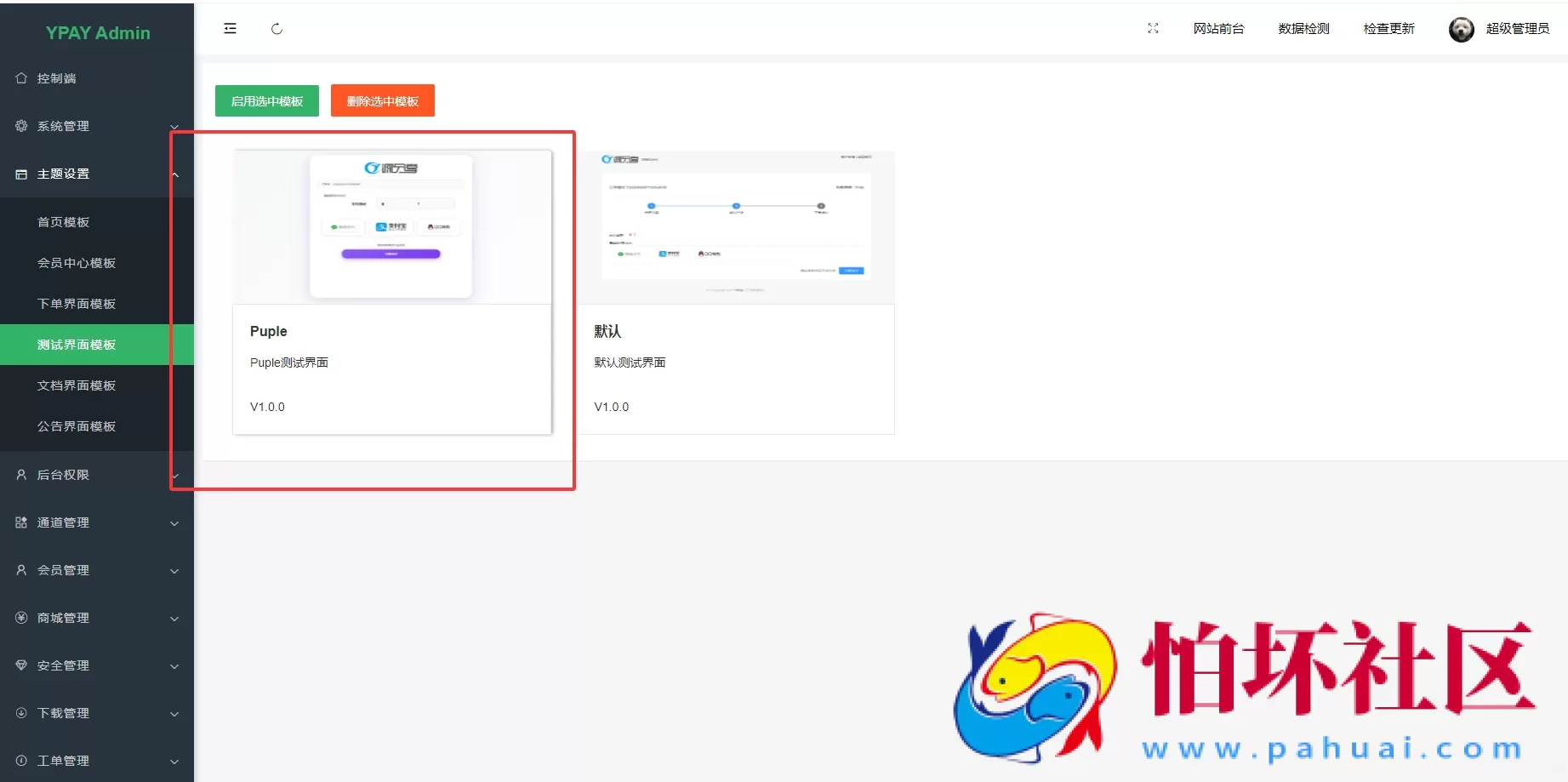Mark the 商城管理 coin icon entry
Viewport: 1568px width, 782px height.
point(20,618)
